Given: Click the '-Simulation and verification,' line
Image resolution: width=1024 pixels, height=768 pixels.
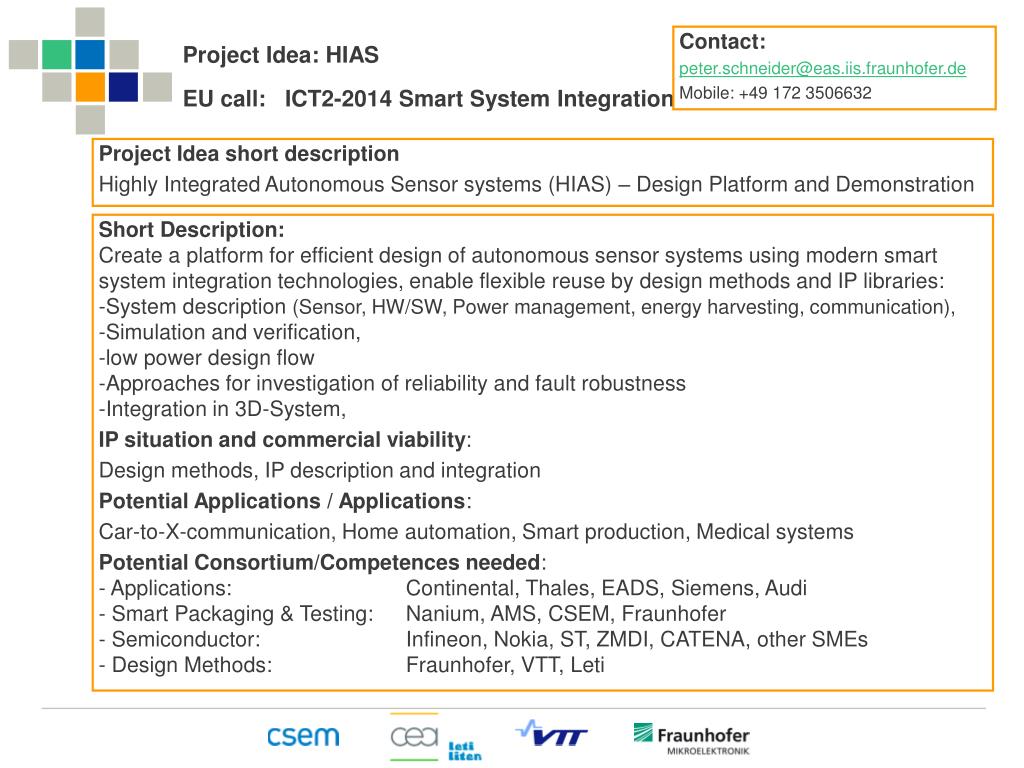Looking at the screenshot, I should [x=229, y=332].
